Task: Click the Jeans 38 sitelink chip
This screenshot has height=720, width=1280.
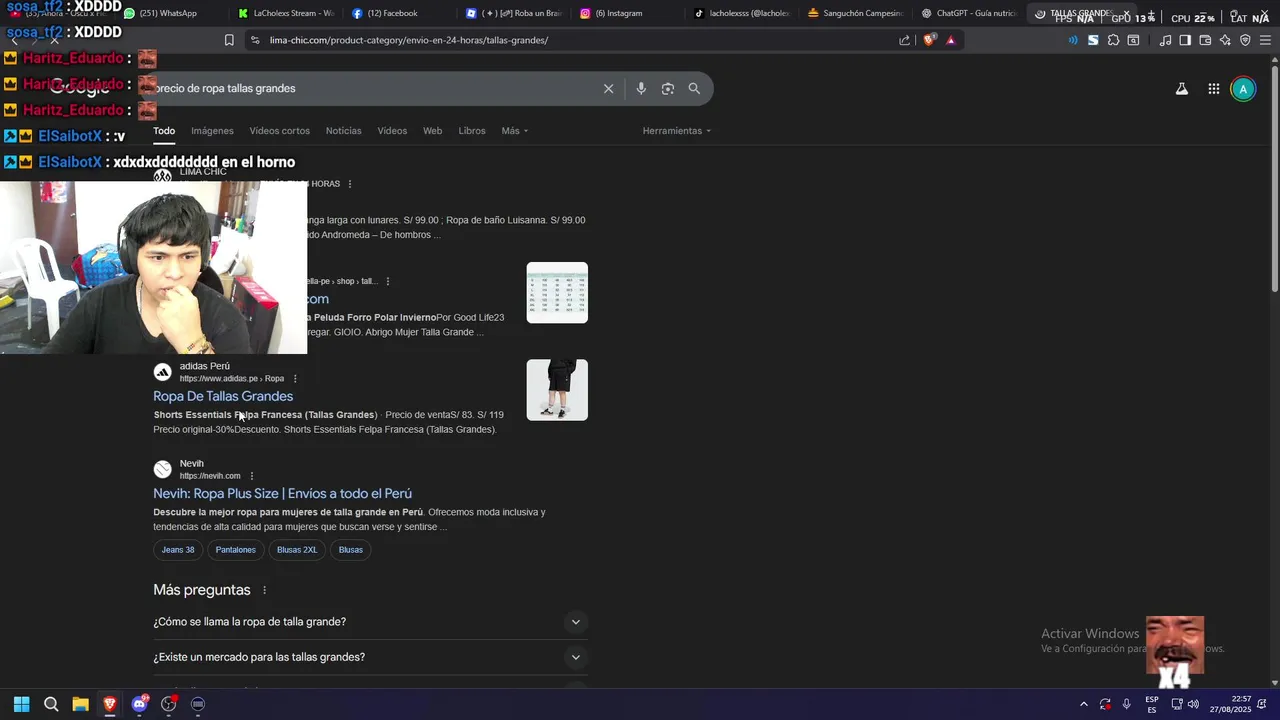Action: [x=178, y=550]
